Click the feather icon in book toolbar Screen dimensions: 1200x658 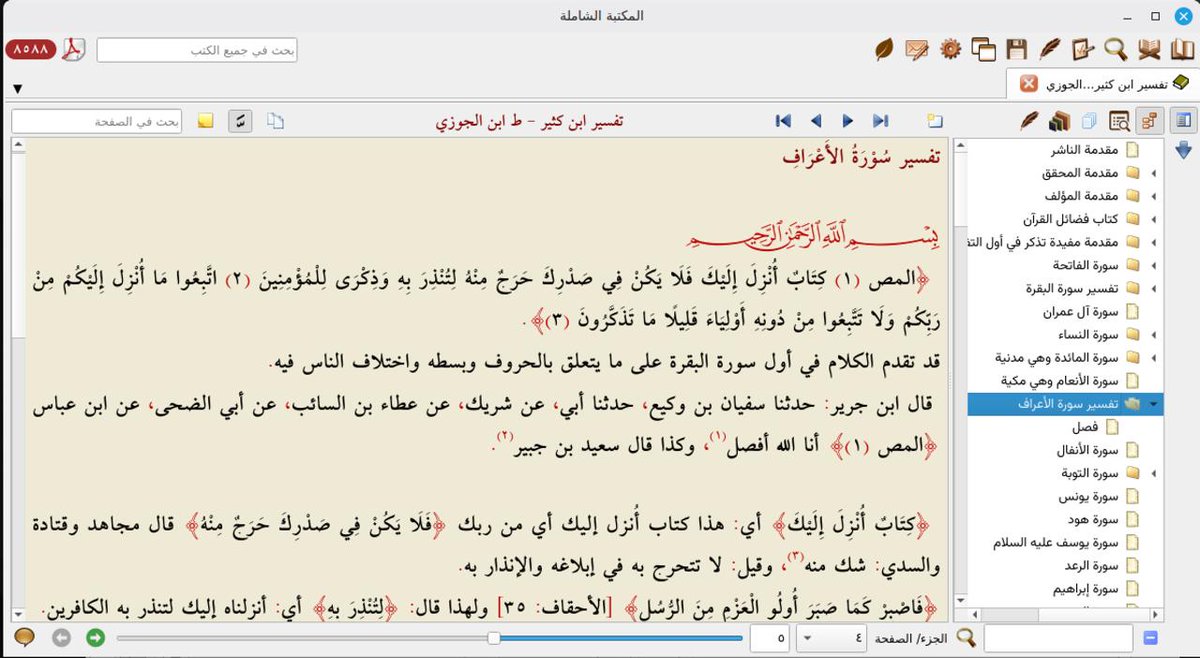coord(1029,121)
